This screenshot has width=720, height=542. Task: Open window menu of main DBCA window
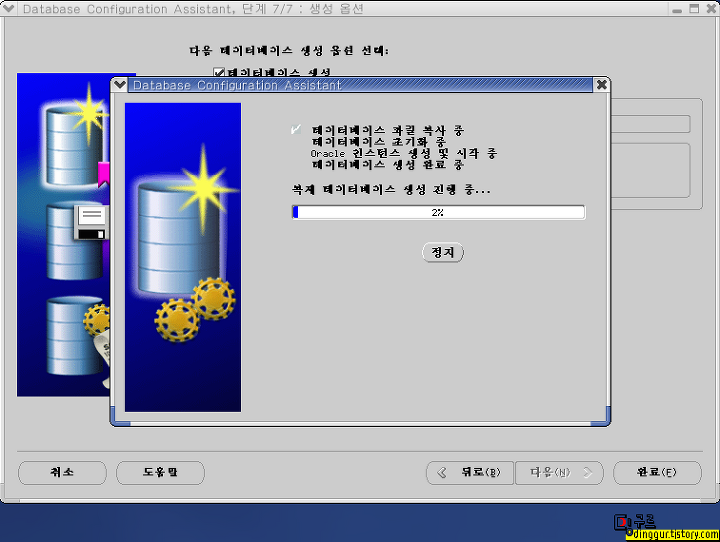pyautogui.click(x=8, y=8)
